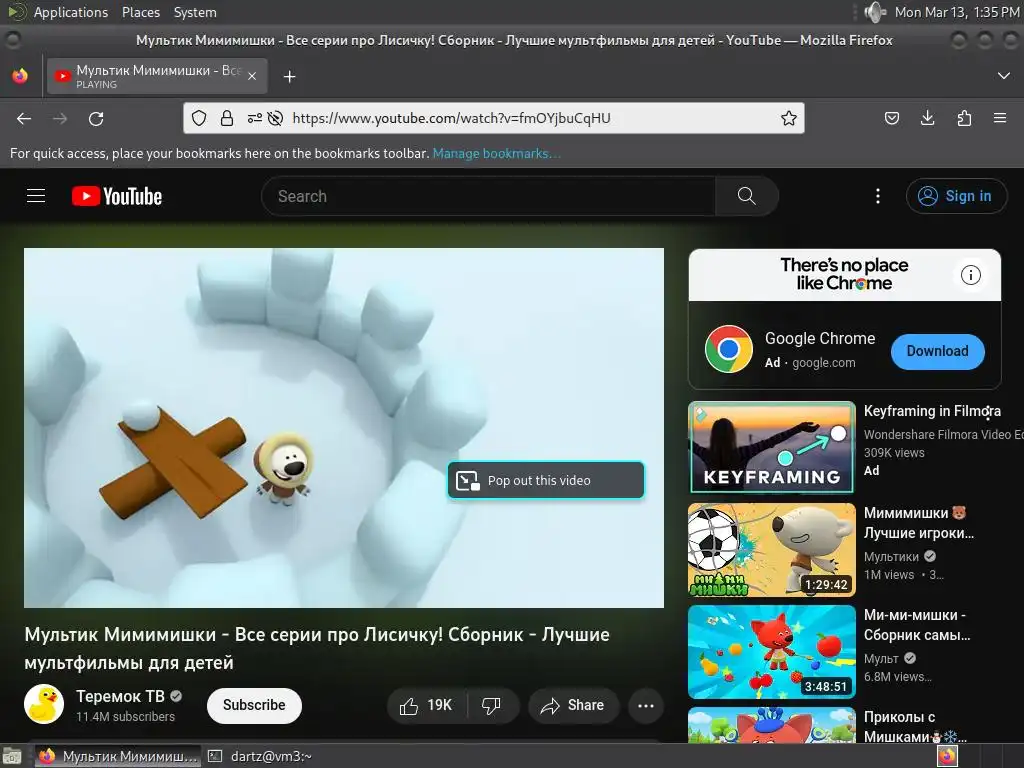Click into the YouTube Search field
The image size is (1024, 768).
(488, 196)
